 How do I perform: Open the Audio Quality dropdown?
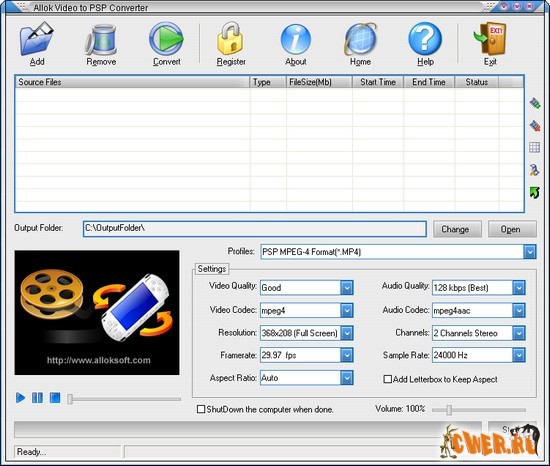[x=518, y=288]
